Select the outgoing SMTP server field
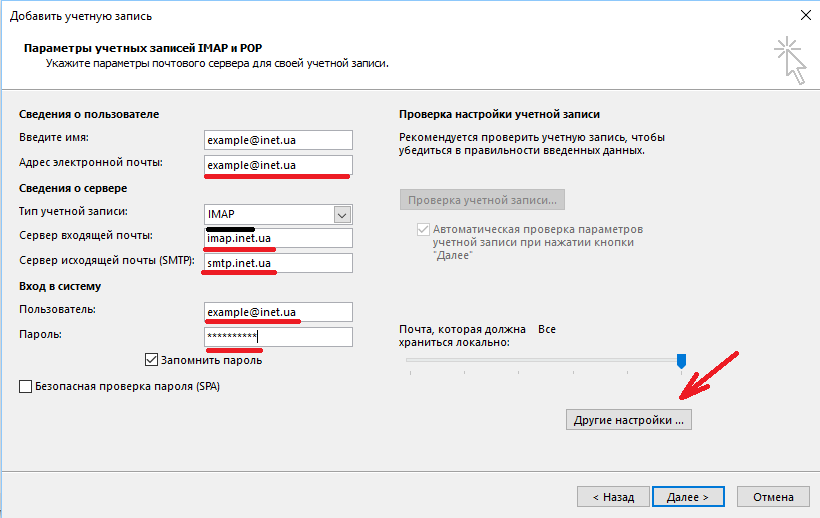 (x=278, y=263)
